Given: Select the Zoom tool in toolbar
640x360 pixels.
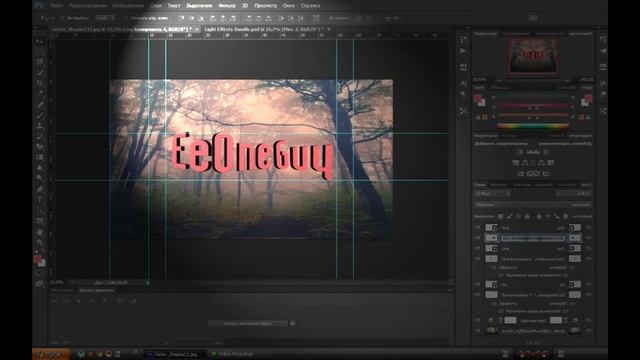Looking at the screenshot, I should 40,242.
